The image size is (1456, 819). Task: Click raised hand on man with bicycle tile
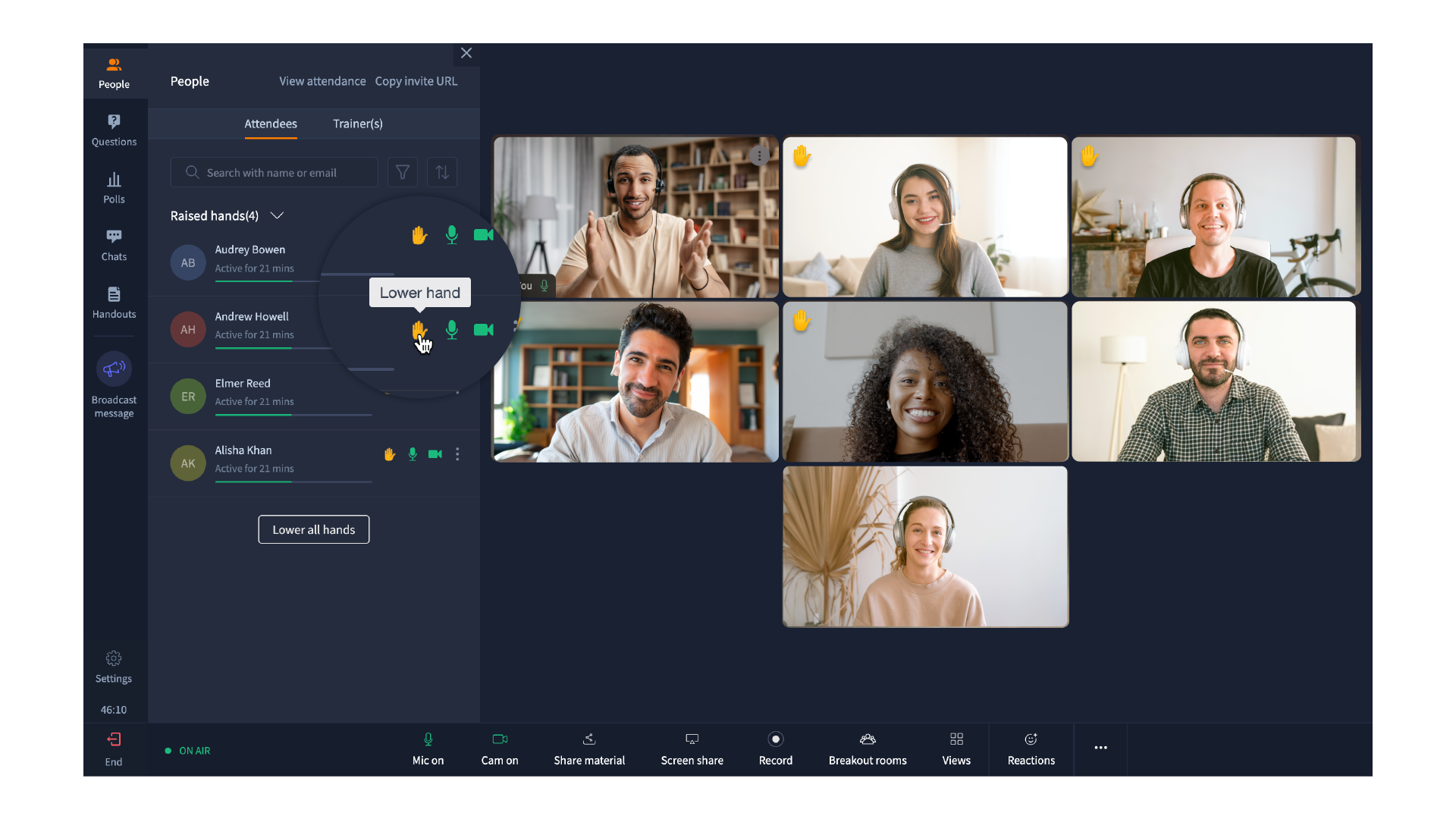coord(1089,155)
